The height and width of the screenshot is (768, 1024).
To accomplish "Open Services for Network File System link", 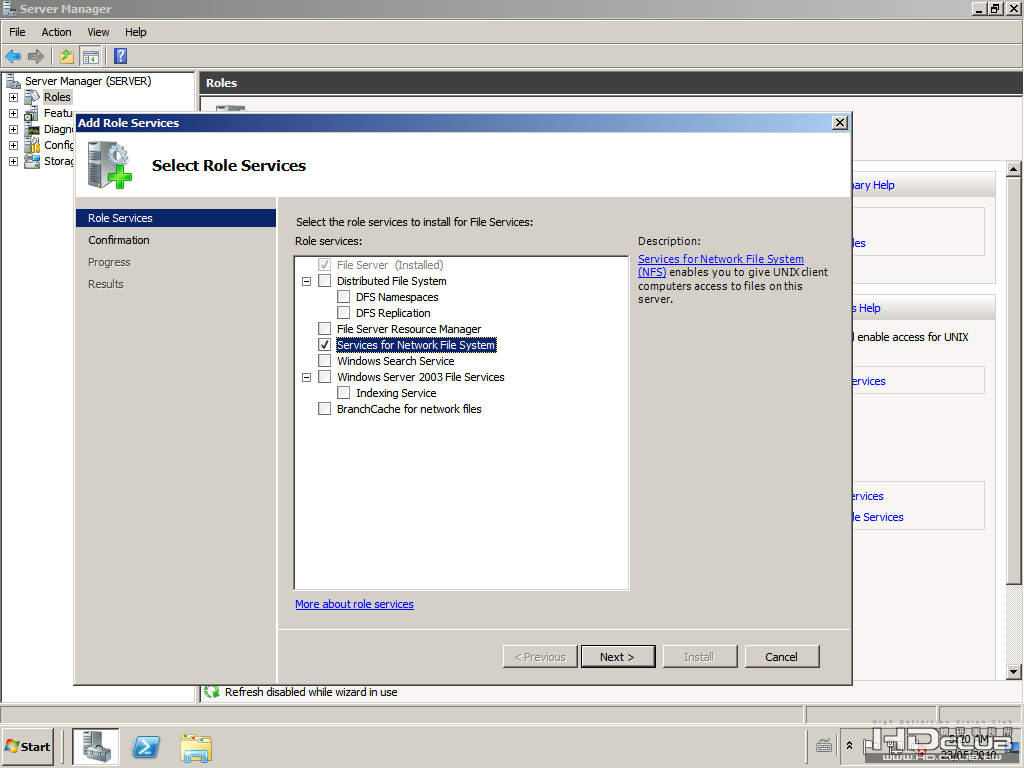I will (721, 265).
